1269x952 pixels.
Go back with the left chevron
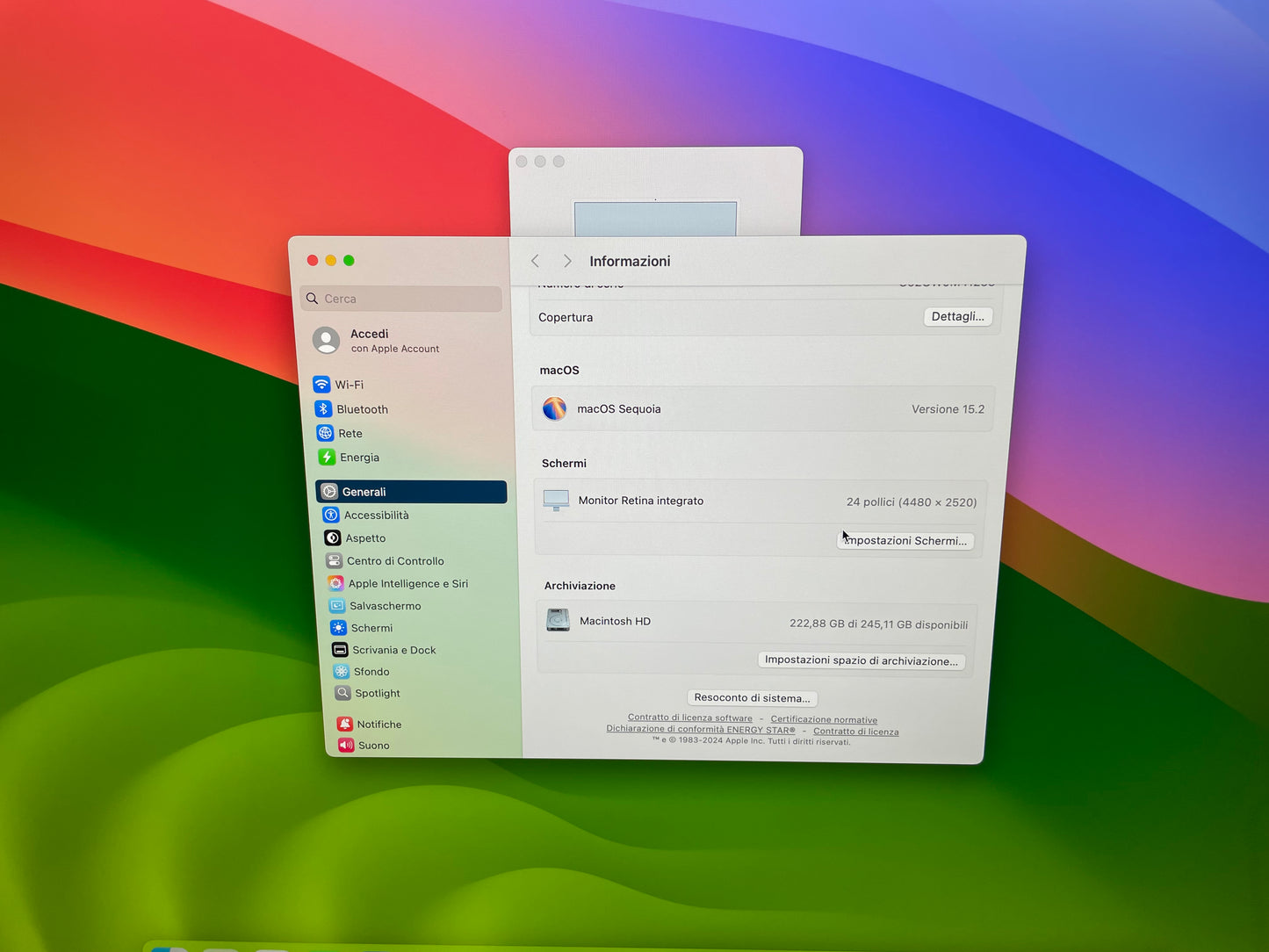point(535,261)
